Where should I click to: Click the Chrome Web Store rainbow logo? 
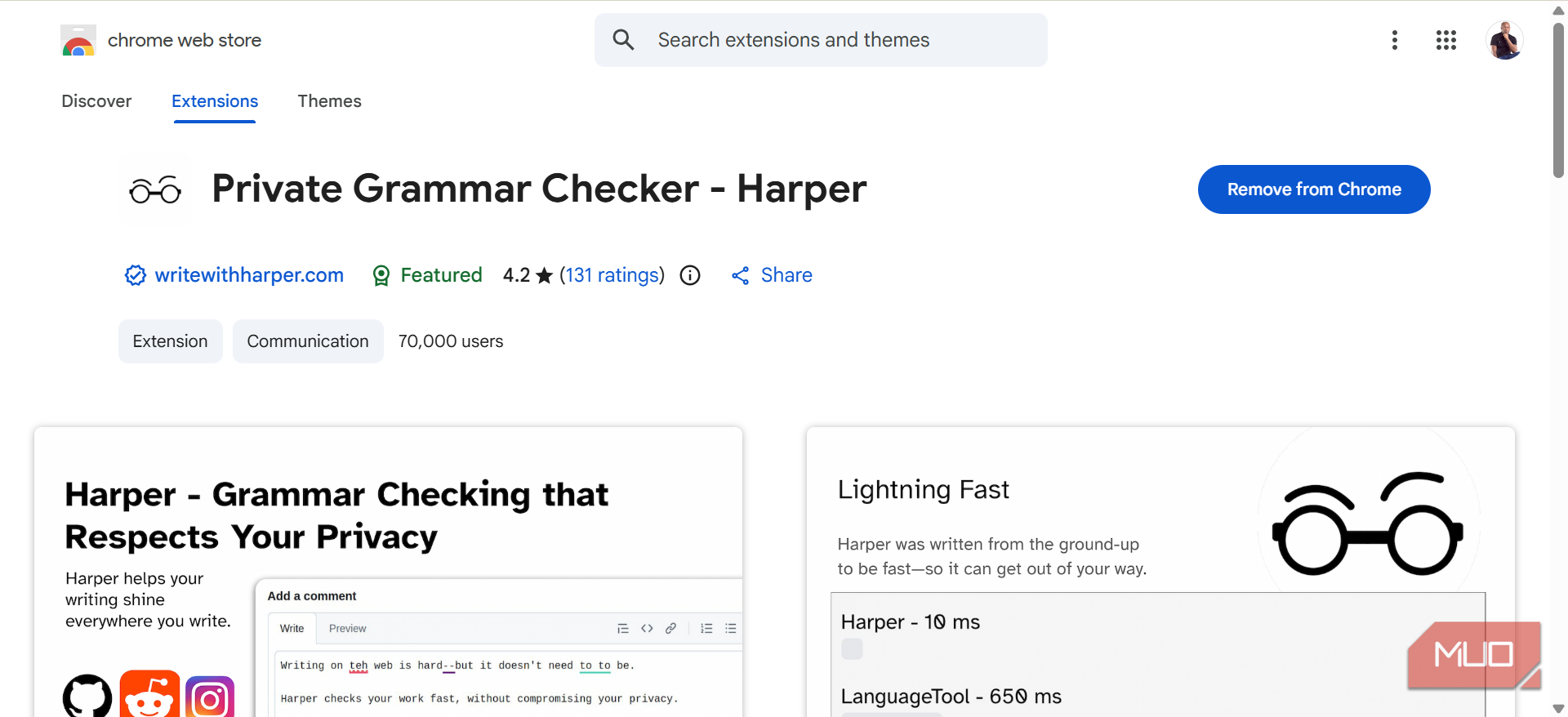pos(78,40)
